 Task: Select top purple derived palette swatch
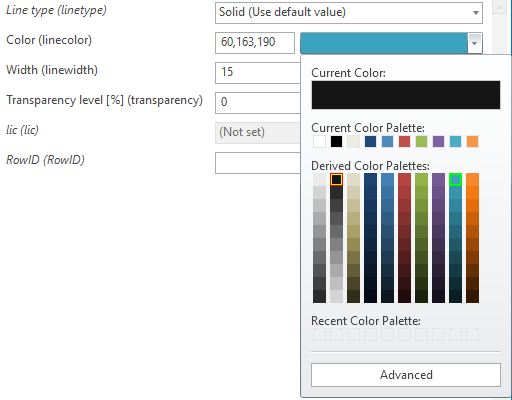[x=438, y=179]
